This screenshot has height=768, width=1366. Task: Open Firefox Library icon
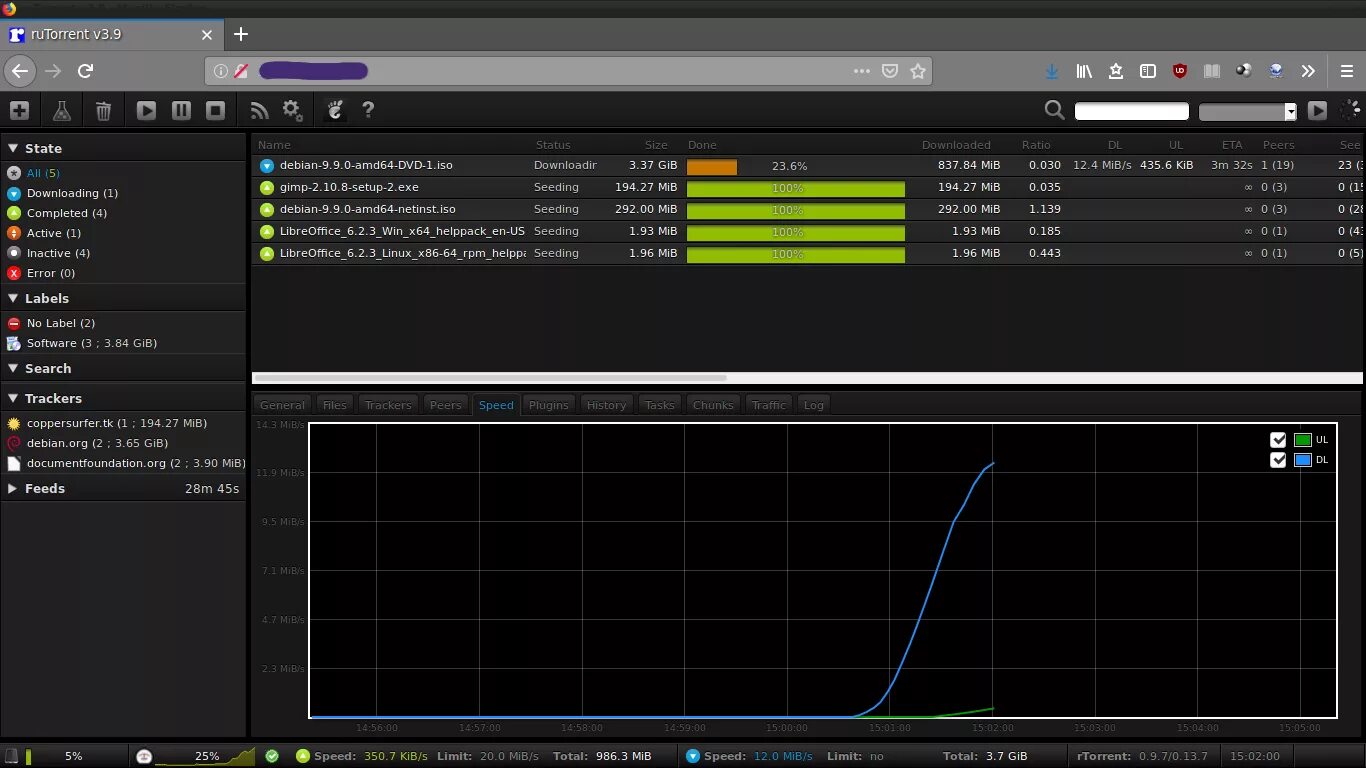coord(1084,71)
